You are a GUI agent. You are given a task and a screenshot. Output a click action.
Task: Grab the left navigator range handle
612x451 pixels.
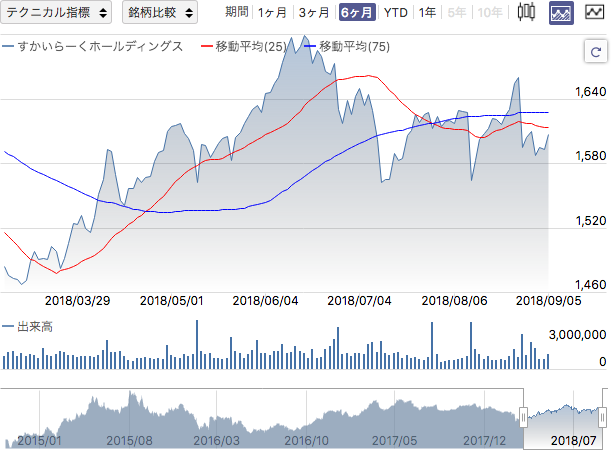pos(523,417)
